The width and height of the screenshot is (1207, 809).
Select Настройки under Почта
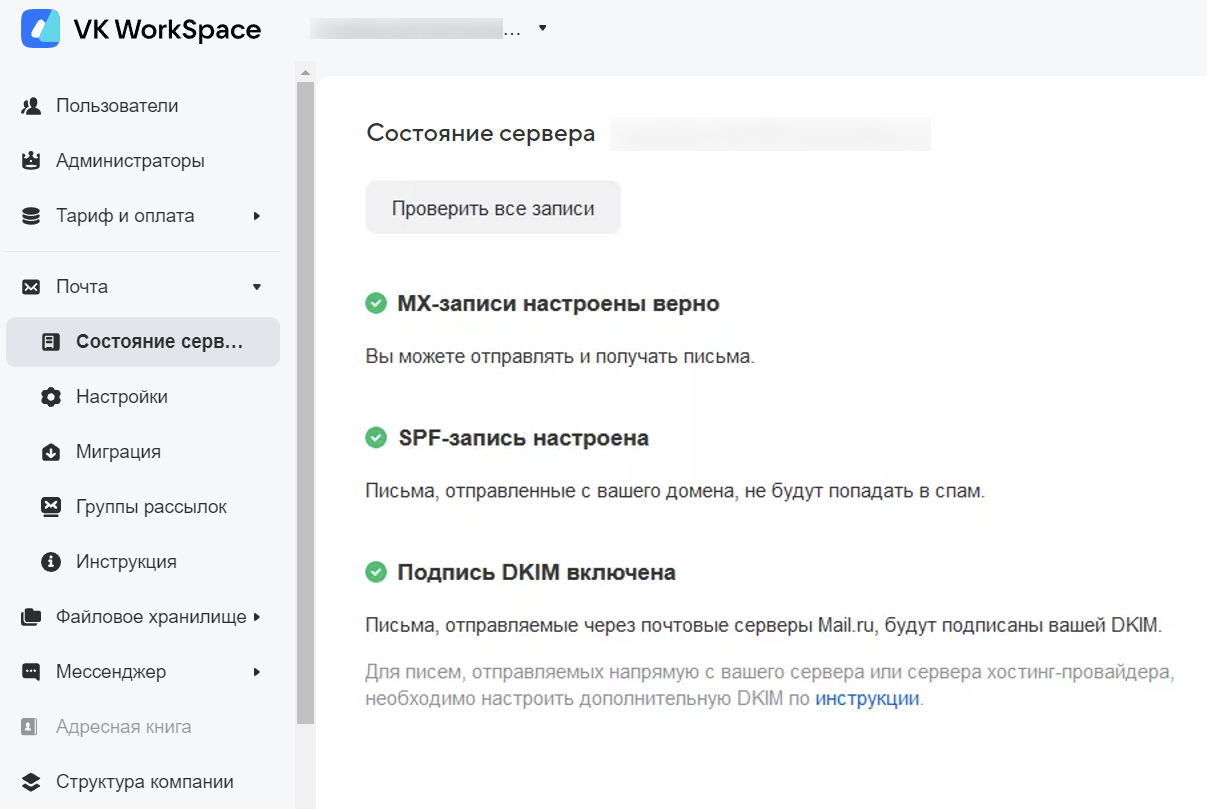[142, 397]
